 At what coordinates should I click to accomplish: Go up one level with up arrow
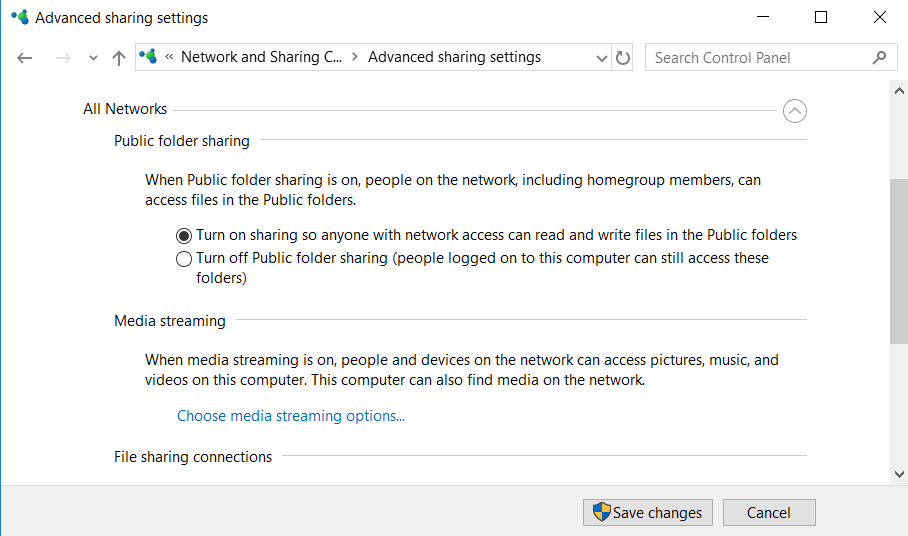pyautogui.click(x=119, y=58)
